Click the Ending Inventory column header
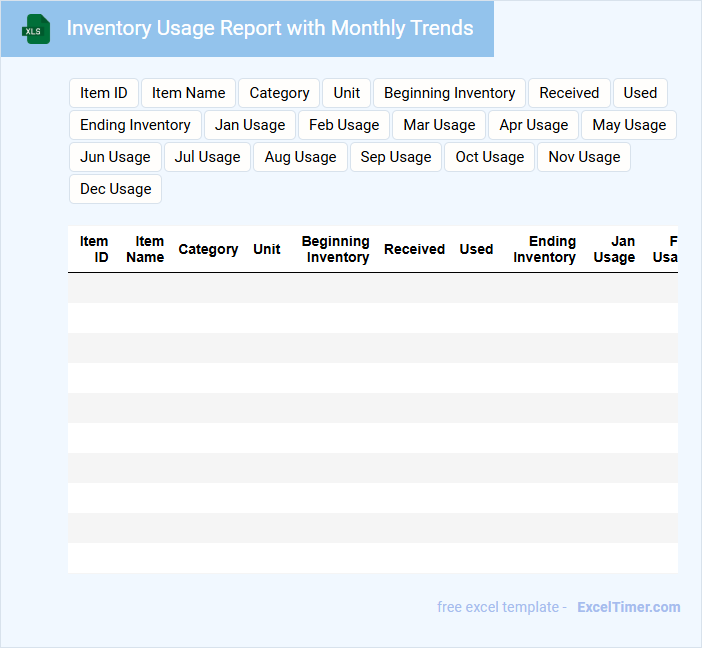702x648 pixels. click(x=545, y=249)
